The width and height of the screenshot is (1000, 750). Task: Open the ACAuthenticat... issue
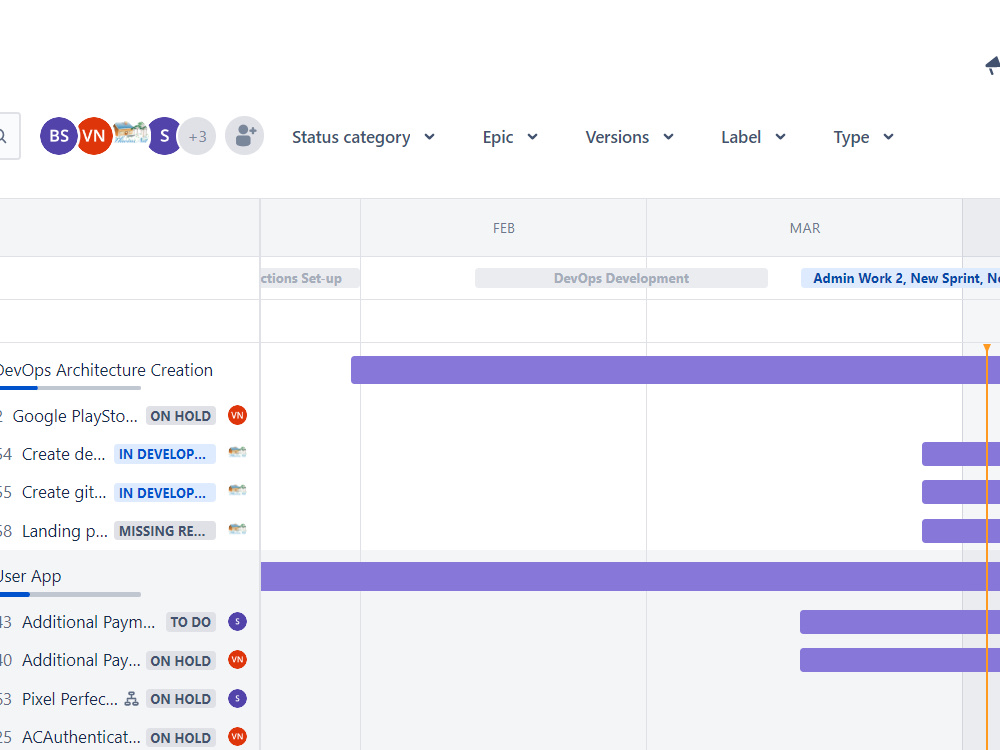click(81, 737)
